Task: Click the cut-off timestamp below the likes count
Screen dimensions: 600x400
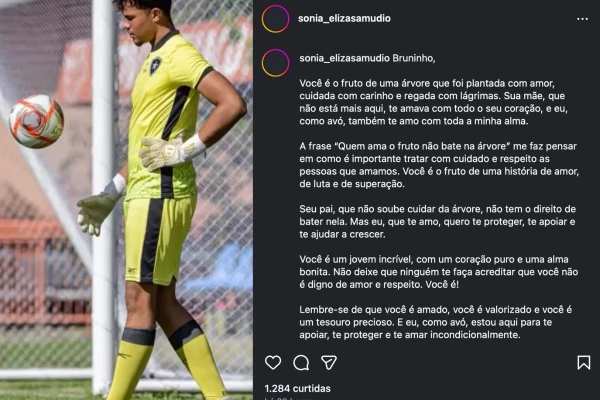Action: tap(288, 398)
